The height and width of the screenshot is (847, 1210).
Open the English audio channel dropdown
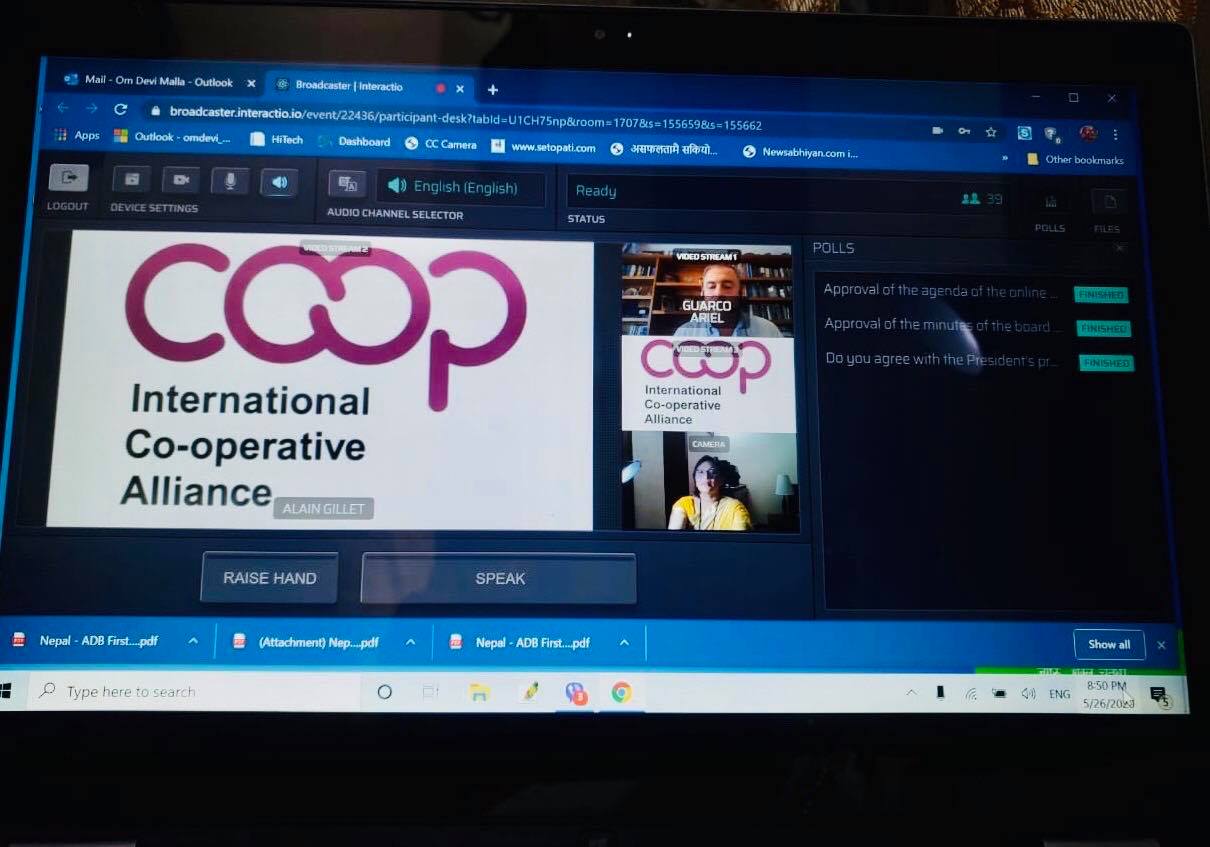pos(461,187)
